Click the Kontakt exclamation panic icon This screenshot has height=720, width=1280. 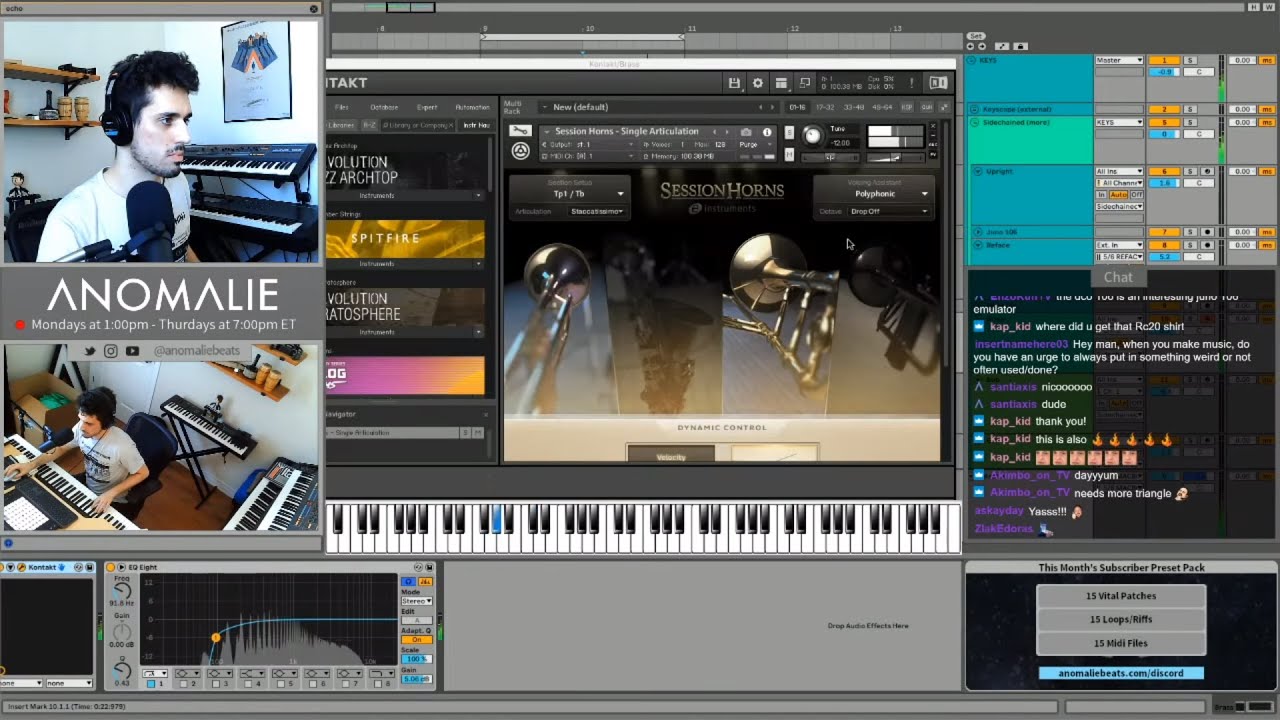coord(911,83)
